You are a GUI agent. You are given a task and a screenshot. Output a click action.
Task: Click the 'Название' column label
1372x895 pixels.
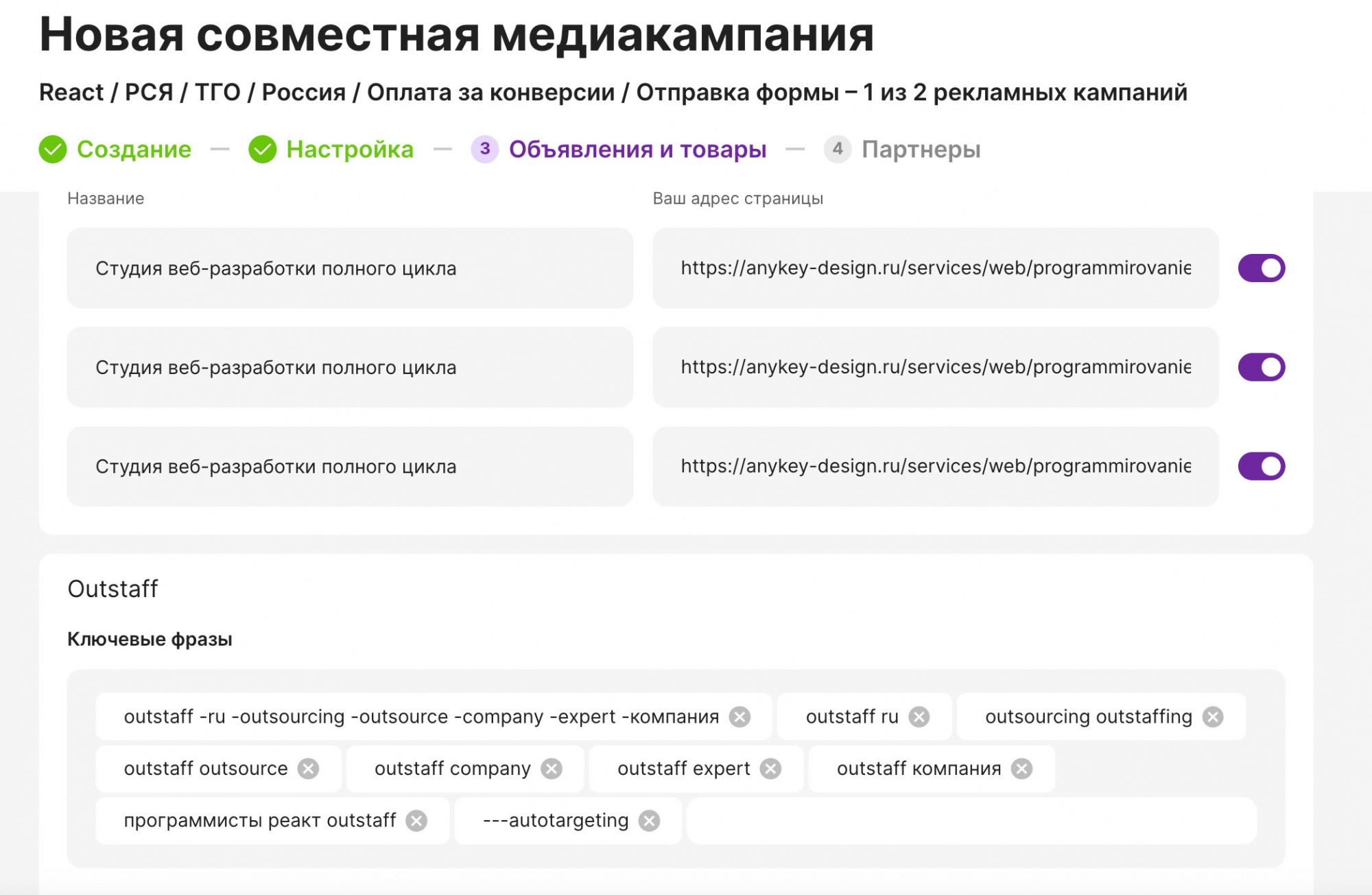tap(106, 198)
